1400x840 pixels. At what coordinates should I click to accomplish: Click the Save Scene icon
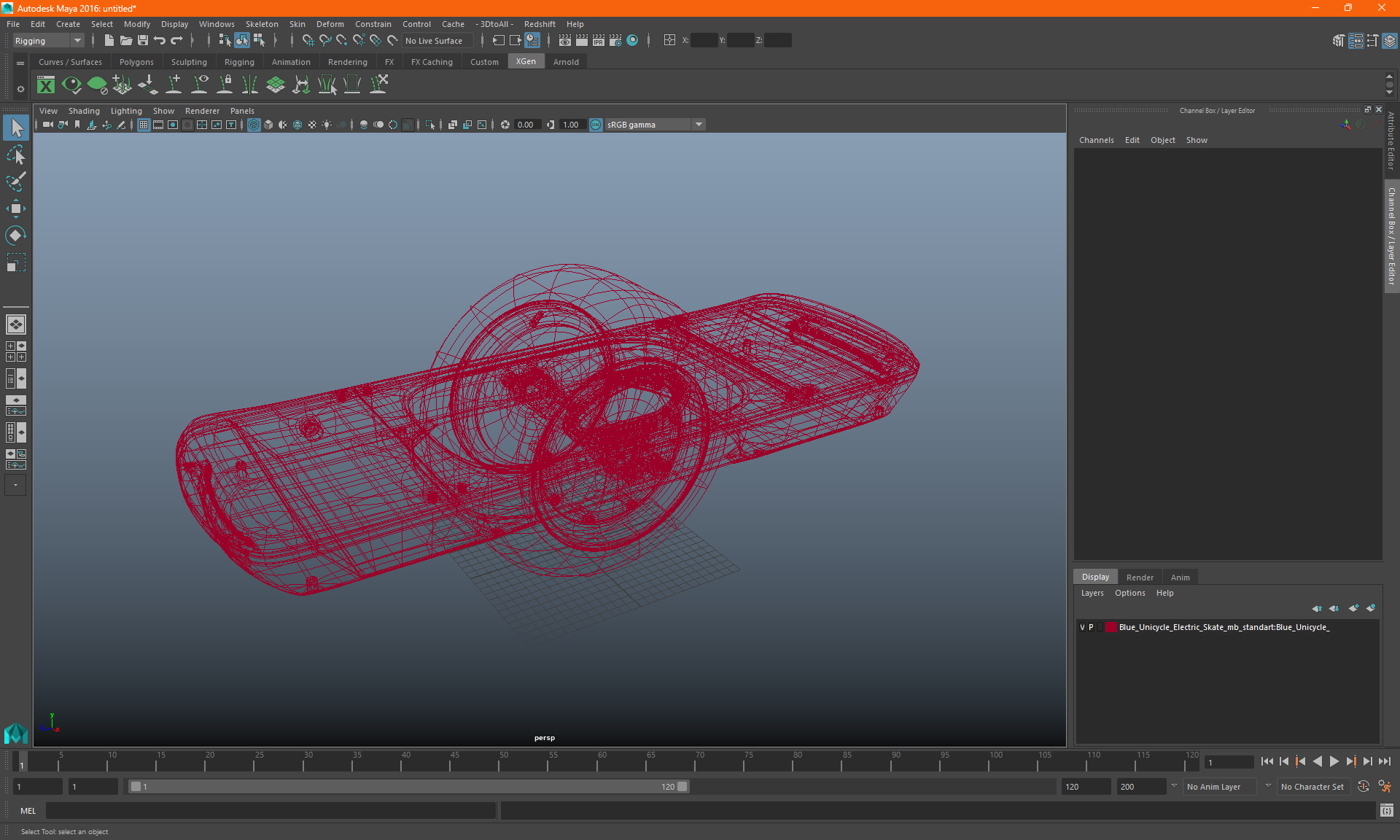pos(143,41)
